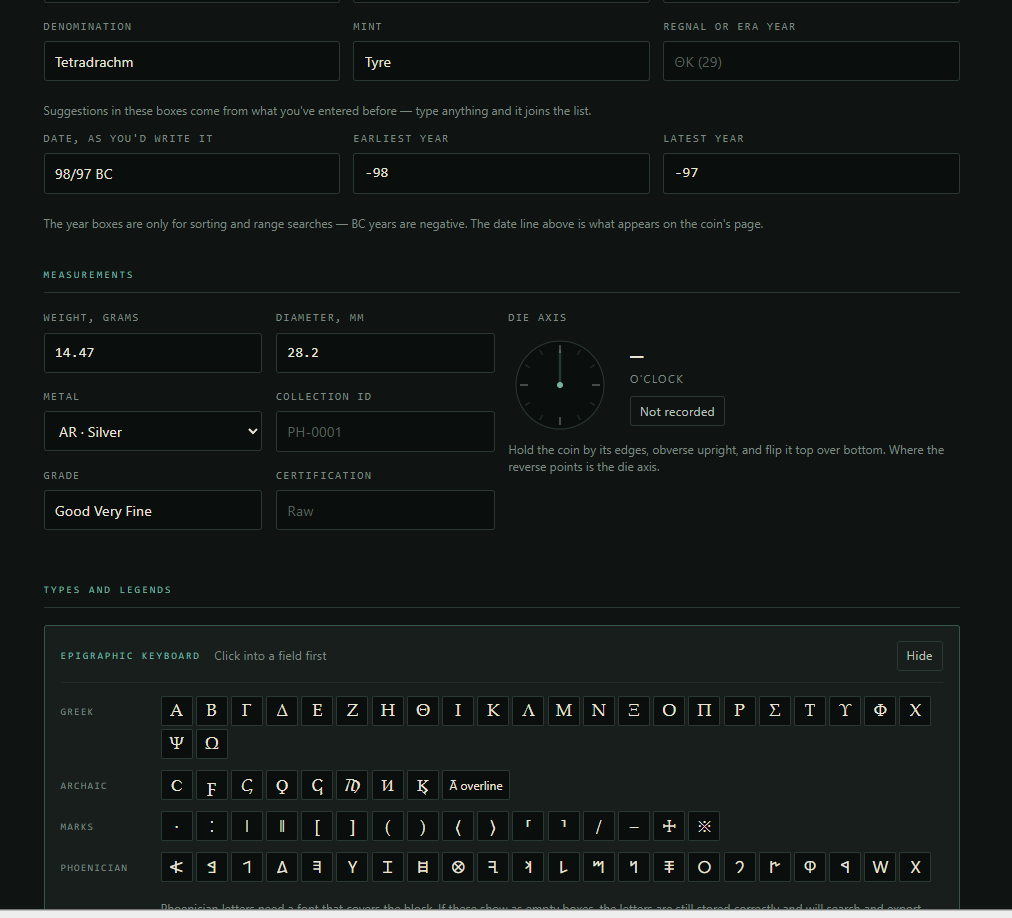Edit the Grade field Good Very Fine
Screen dimensions: 1012x918
coord(153,510)
